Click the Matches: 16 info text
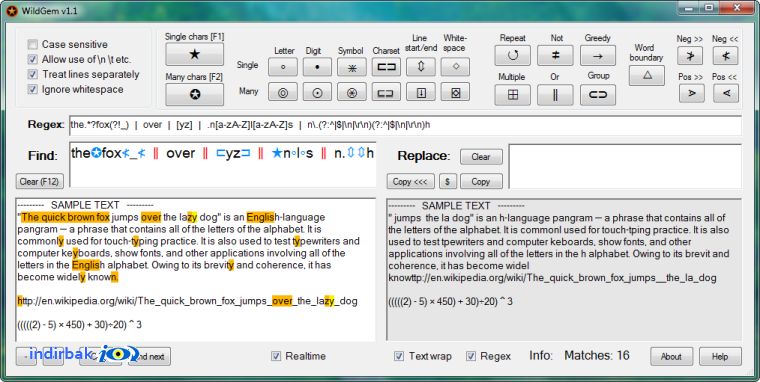Image resolution: width=760 pixels, height=382 pixels. coord(597,356)
